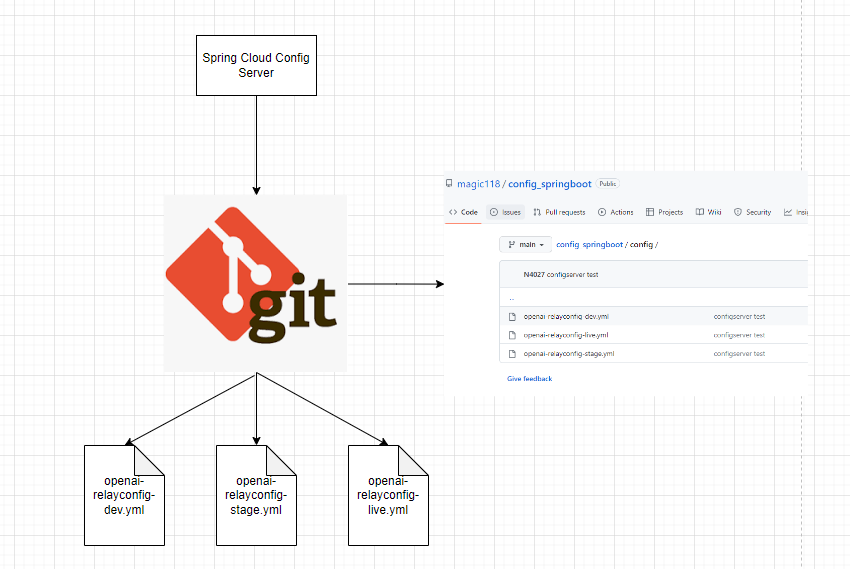Select the openai-relayconfig-live.yml document shape
Viewport: 850px width, 569px height.
388,495
